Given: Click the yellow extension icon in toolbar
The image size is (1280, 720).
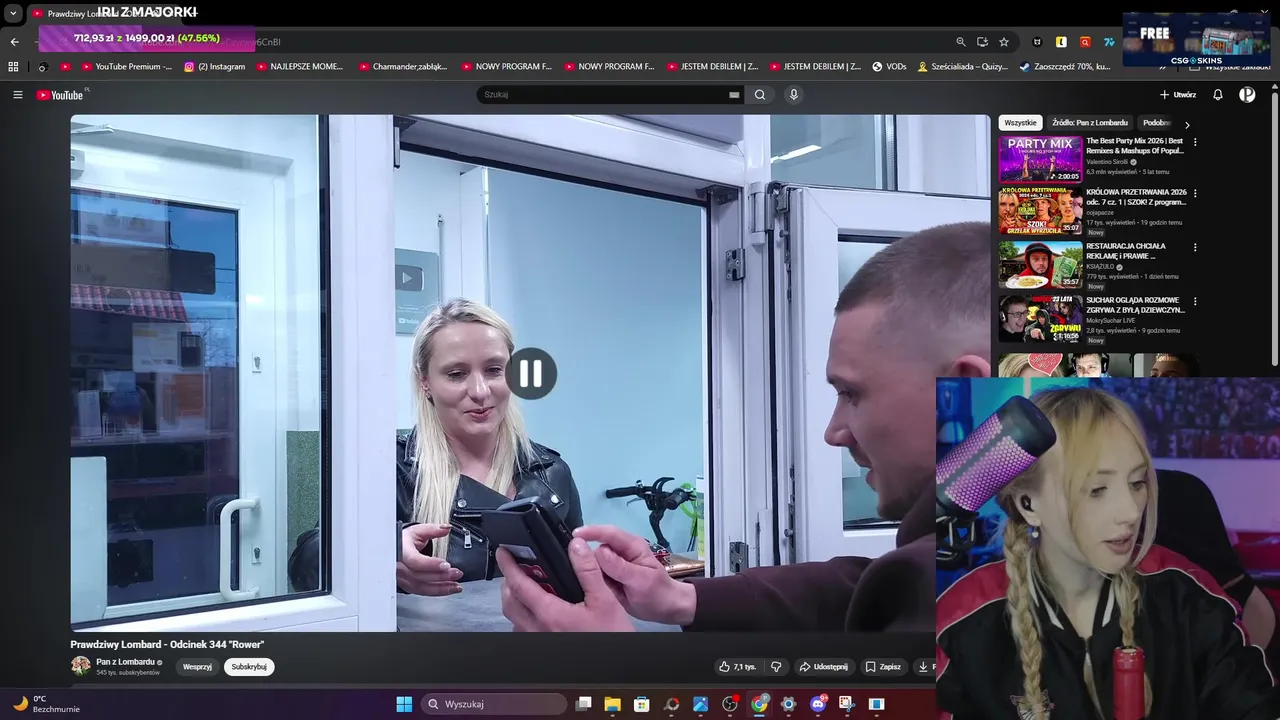Looking at the screenshot, I should pos(1061,42).
